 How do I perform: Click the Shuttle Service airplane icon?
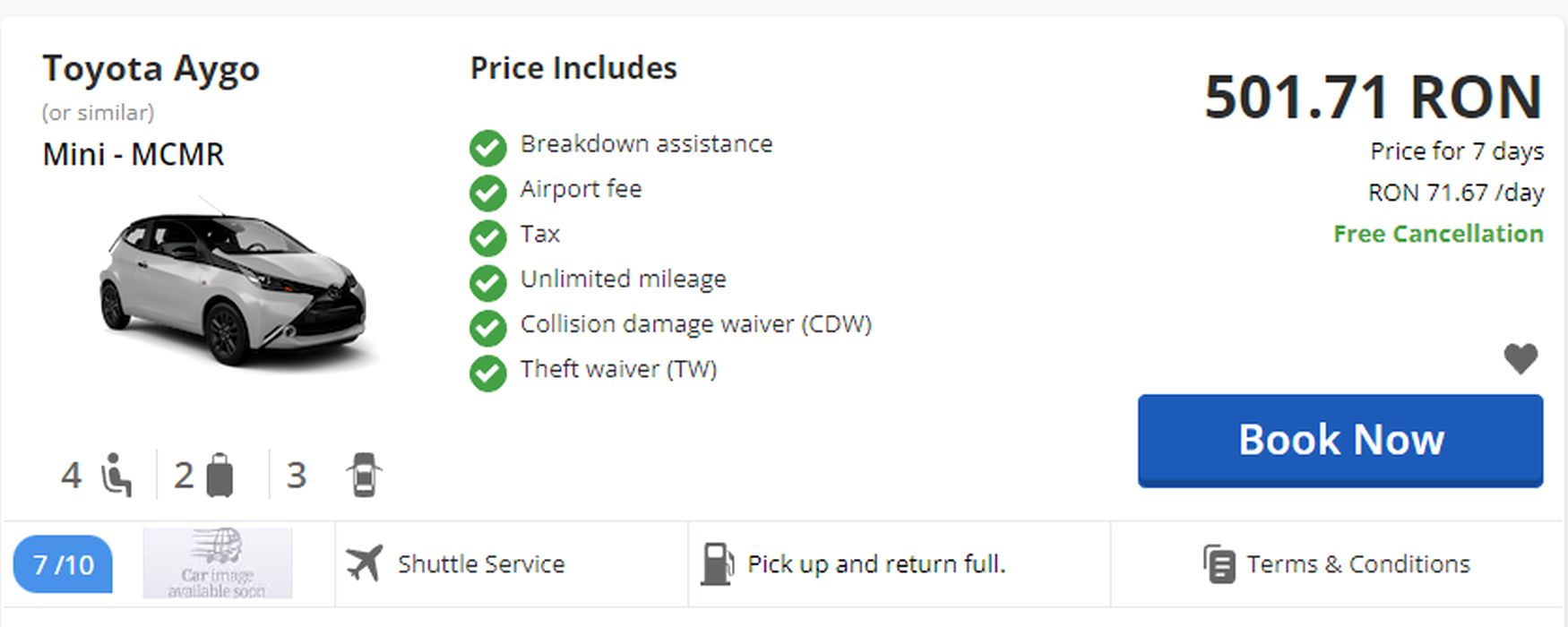point(364,563)
